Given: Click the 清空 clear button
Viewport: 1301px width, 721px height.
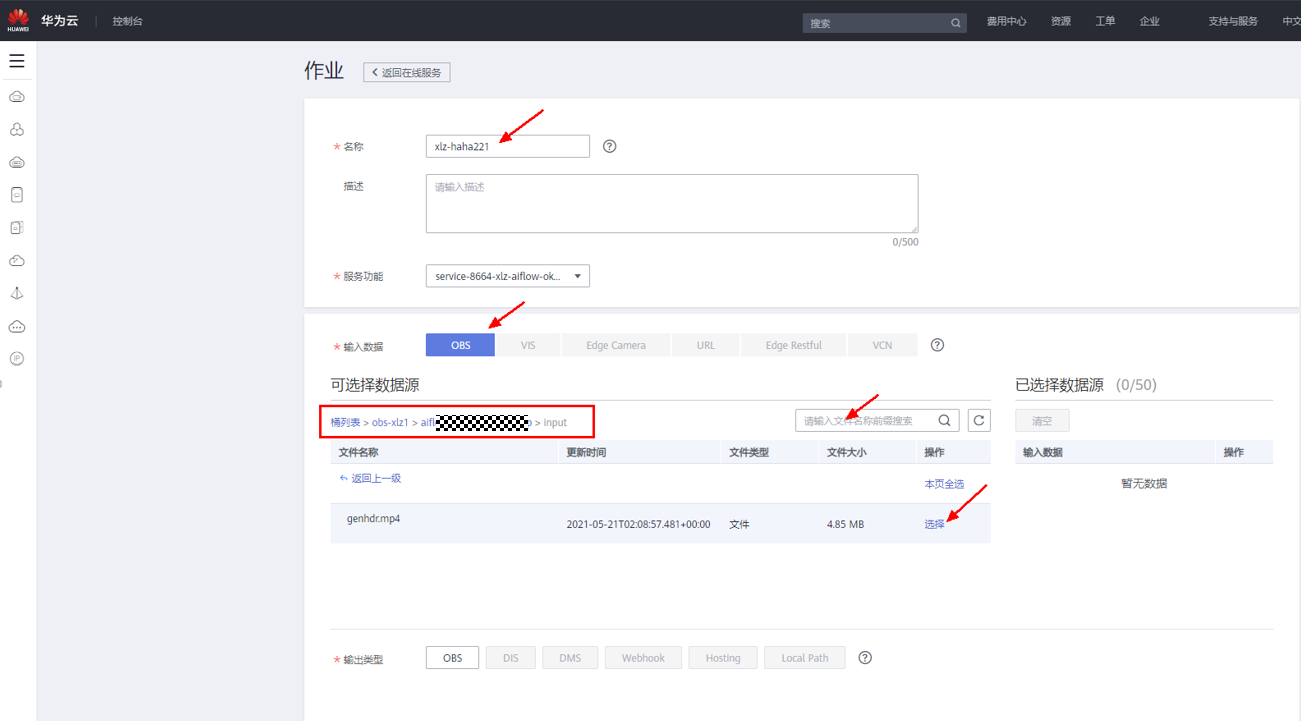Looking at the screenshot, I should (x=1042, y=421).
